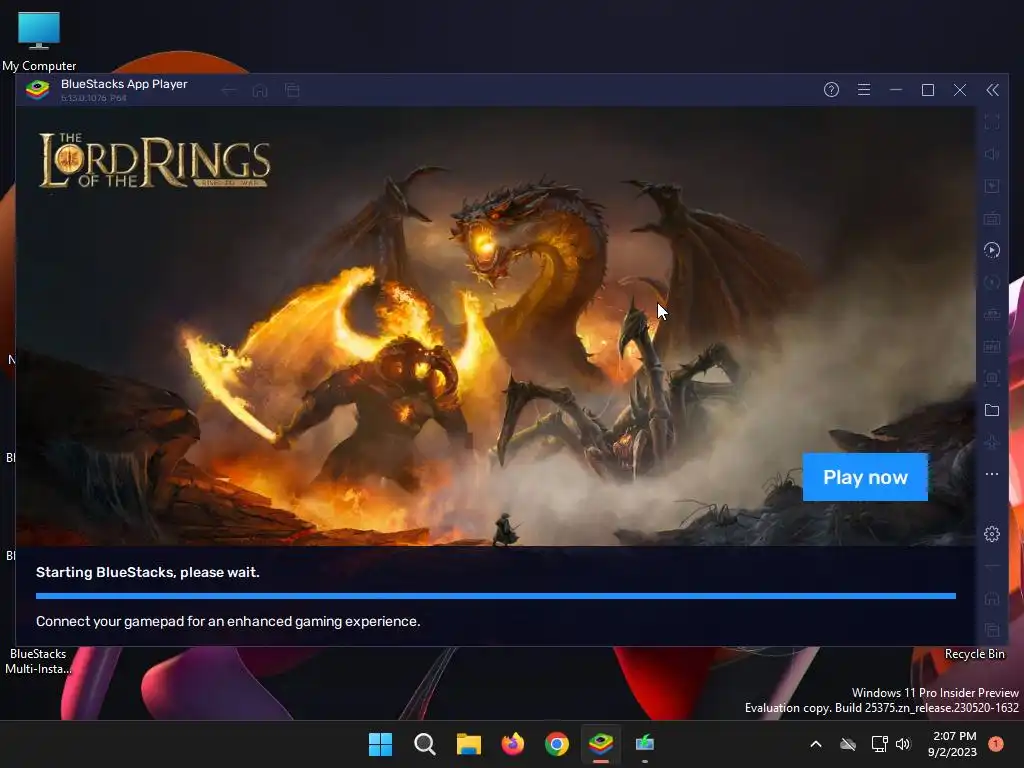Select the BlueStacks Multi-Insta... desktop label
Screen dimensions: 1024x768
(x=38, y=661)
